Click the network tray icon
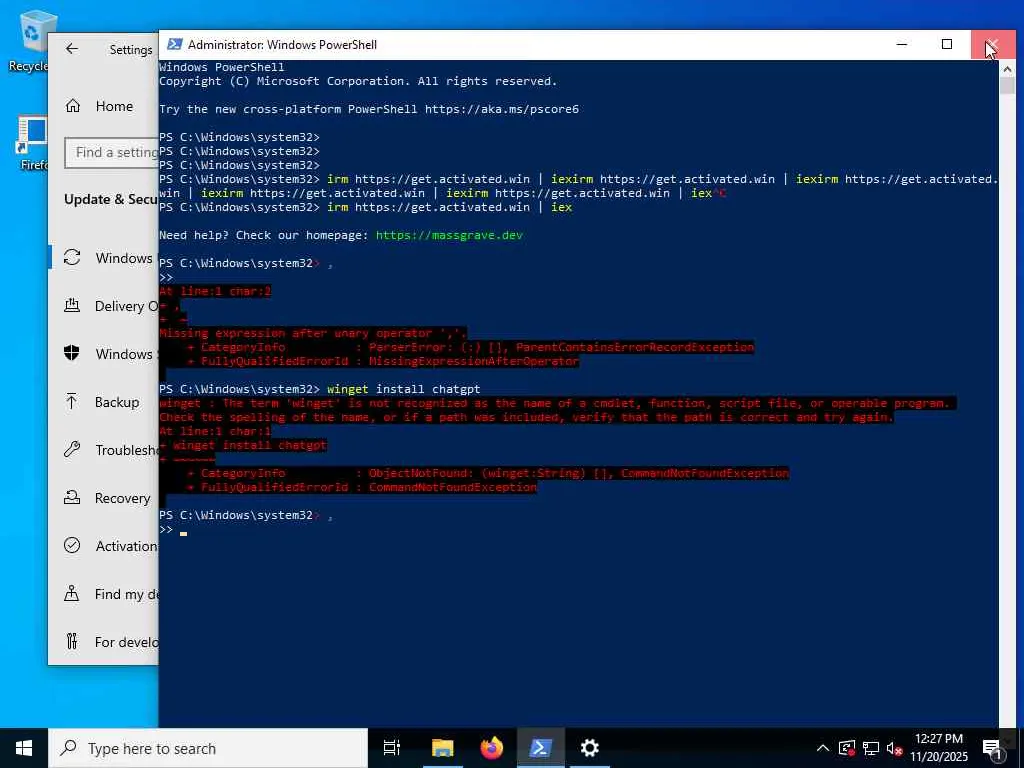The width and height of the screenshot is (1024, 768). coord(871,748)
